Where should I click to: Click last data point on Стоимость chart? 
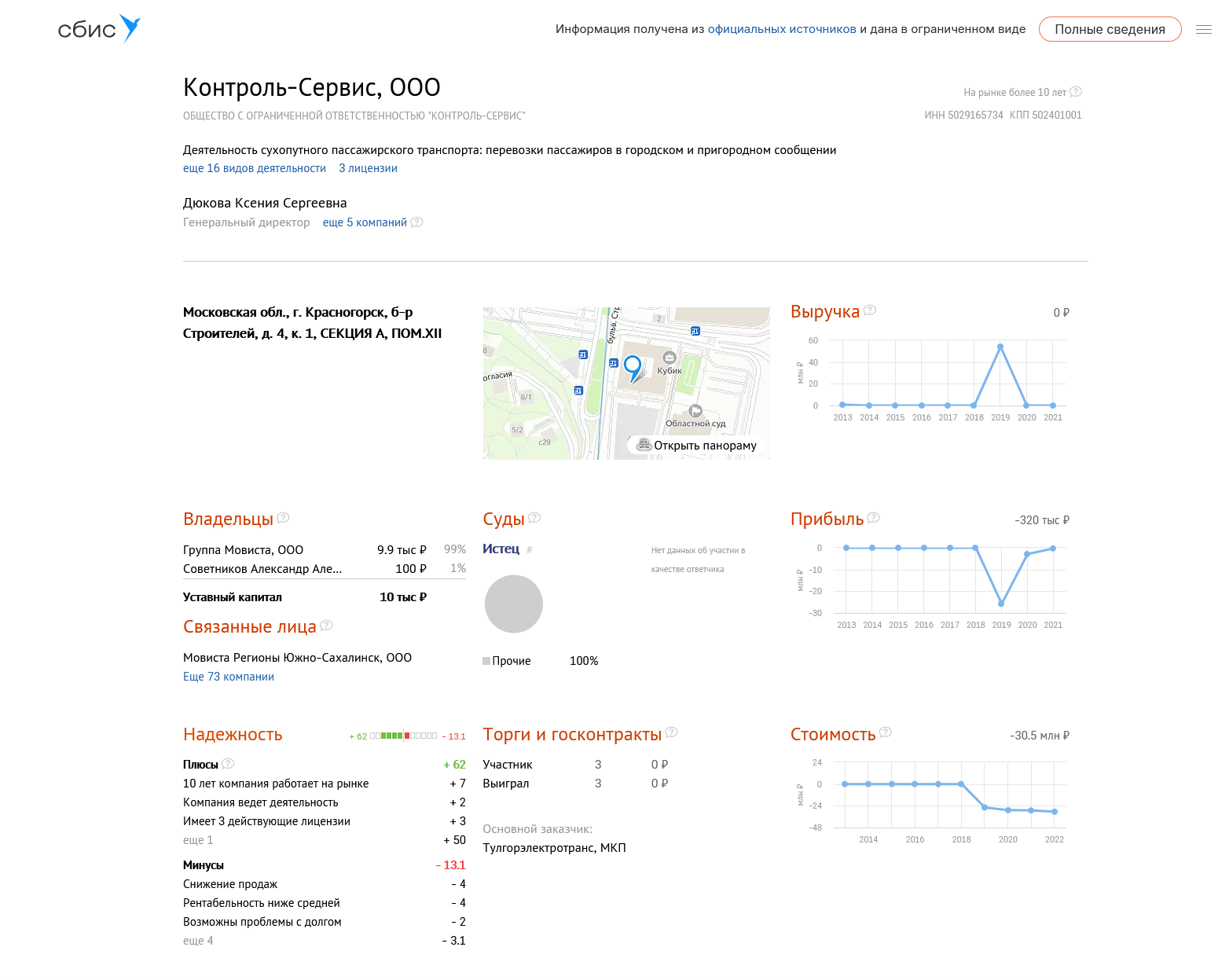1055,812
